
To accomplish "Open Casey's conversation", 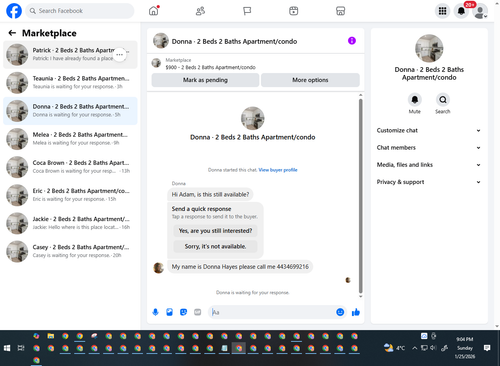I will click(x=70, y=251).
